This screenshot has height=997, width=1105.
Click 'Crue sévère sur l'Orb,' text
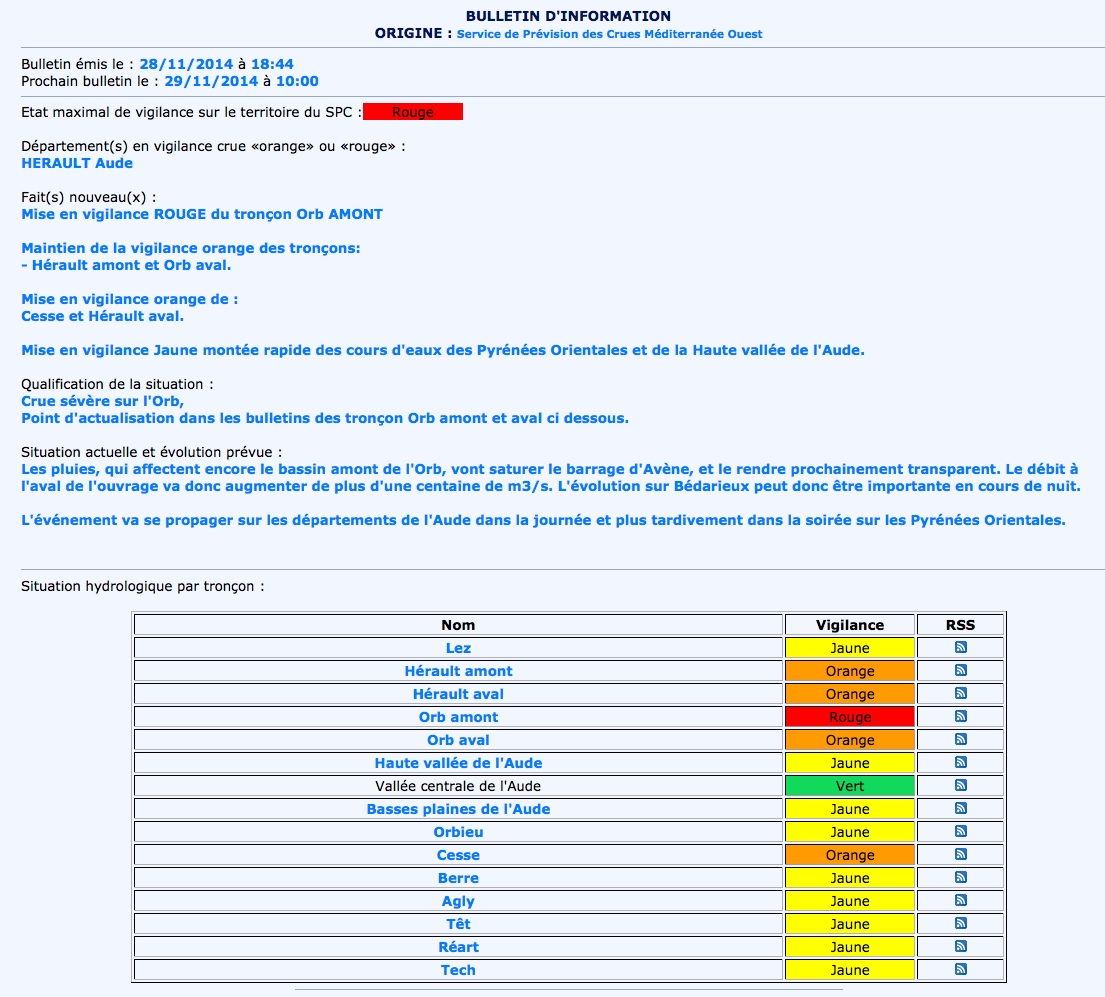tap(102, 402)
